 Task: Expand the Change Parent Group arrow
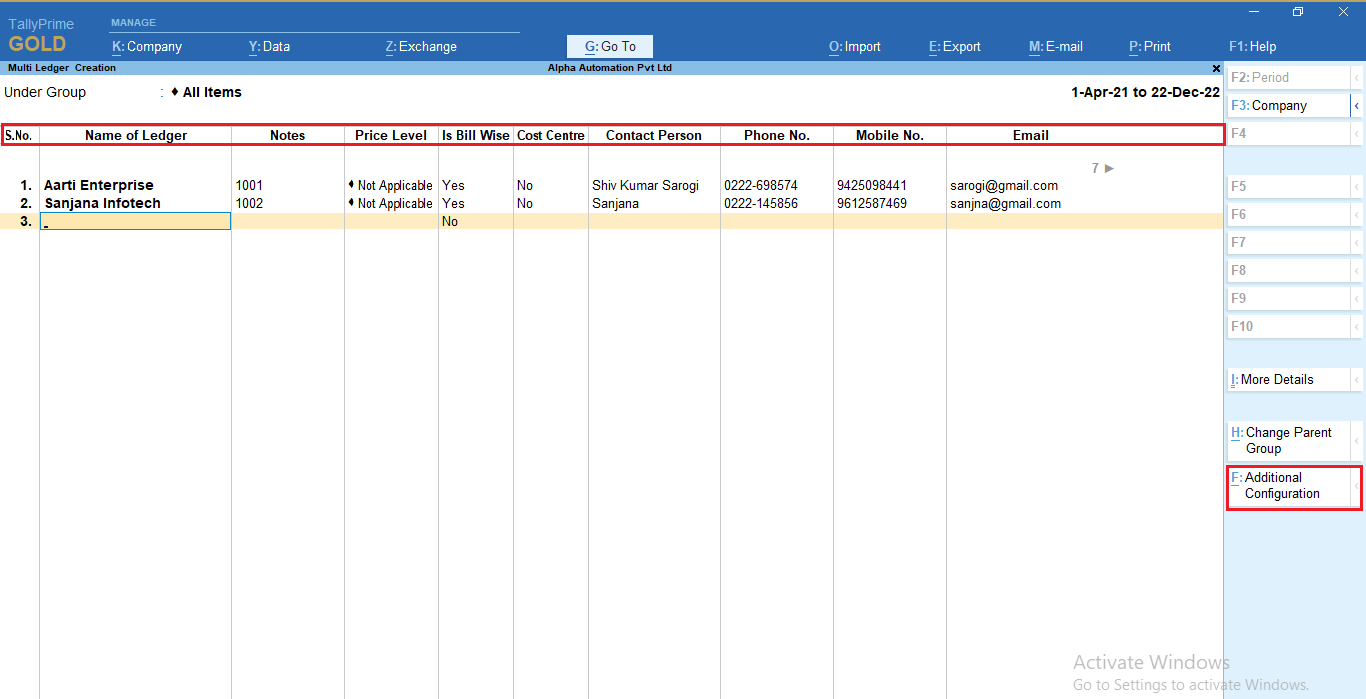(x=1356, y=440)
